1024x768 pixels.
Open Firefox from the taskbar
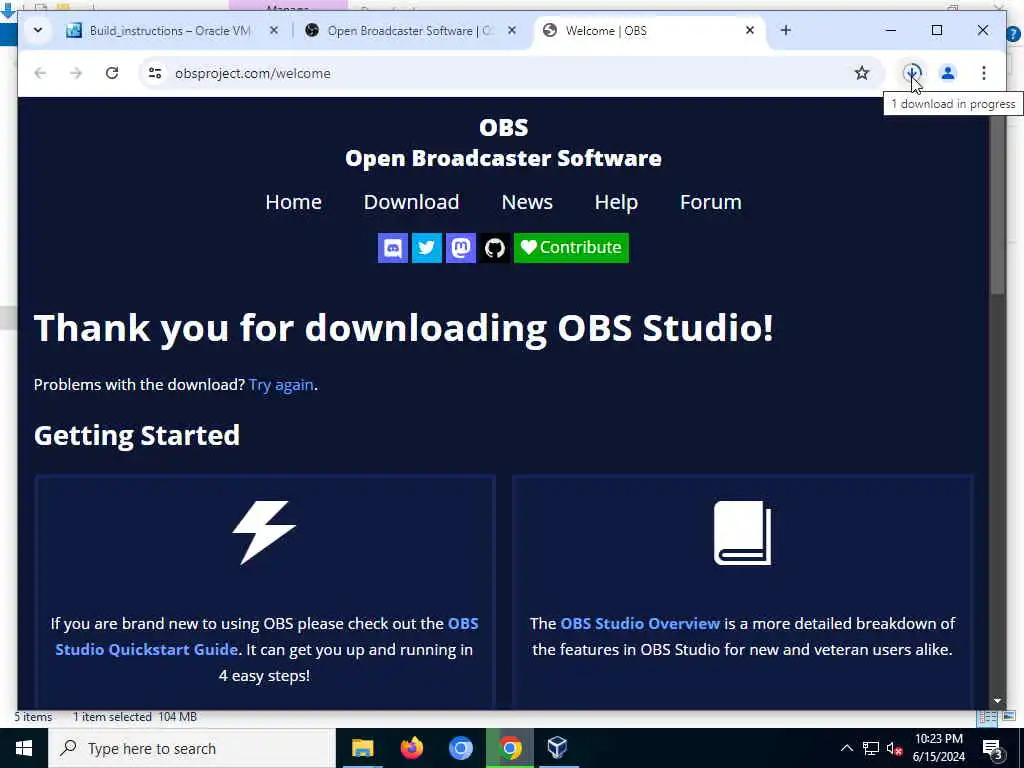(x=411, y=748)
